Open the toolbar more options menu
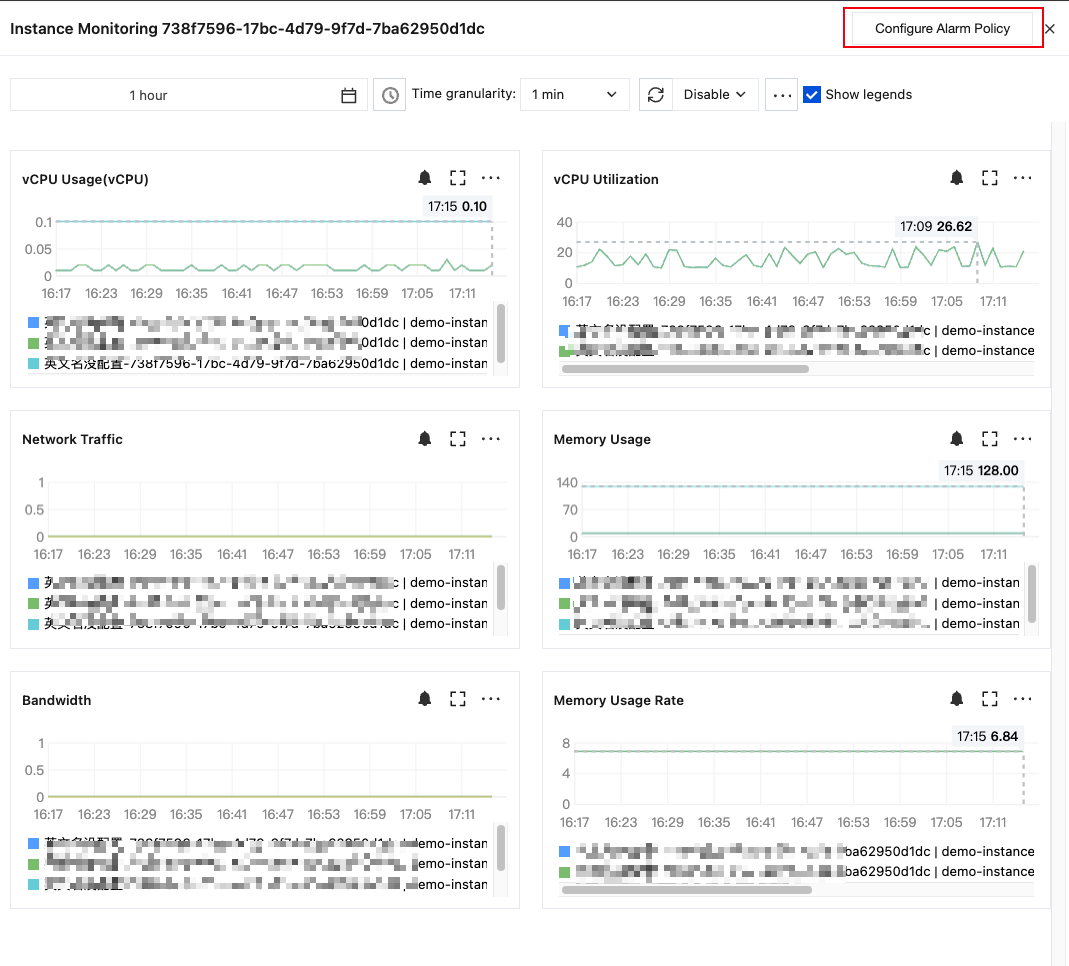The height and width of the screenshot is (966, 1069). [782, 95]
